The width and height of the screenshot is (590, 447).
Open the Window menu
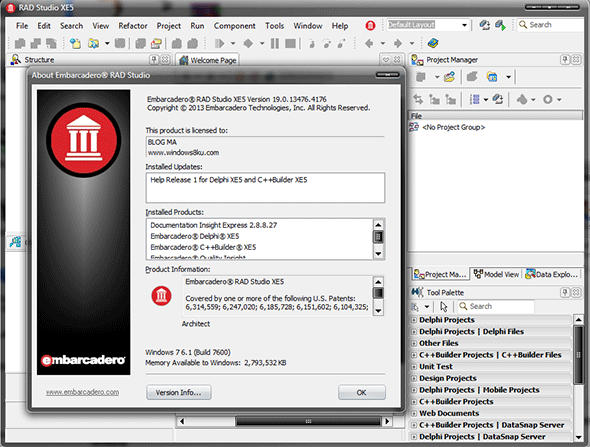[308, 26]
